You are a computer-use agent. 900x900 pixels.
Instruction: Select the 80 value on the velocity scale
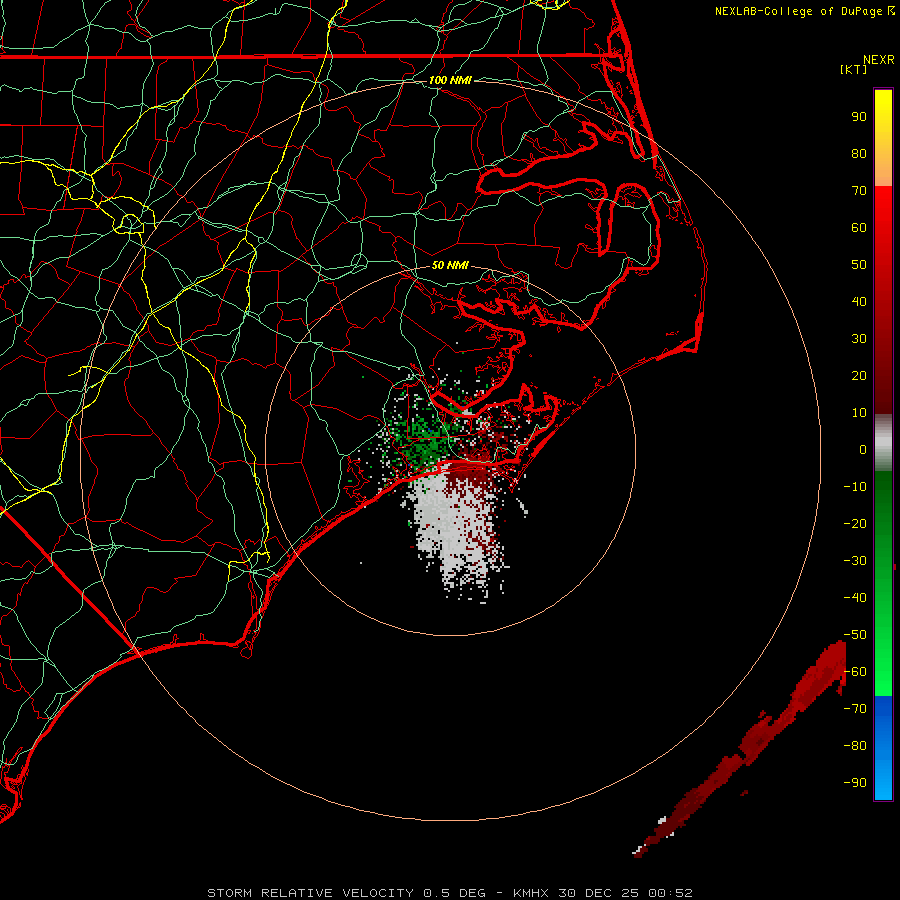tap(859, 153)
